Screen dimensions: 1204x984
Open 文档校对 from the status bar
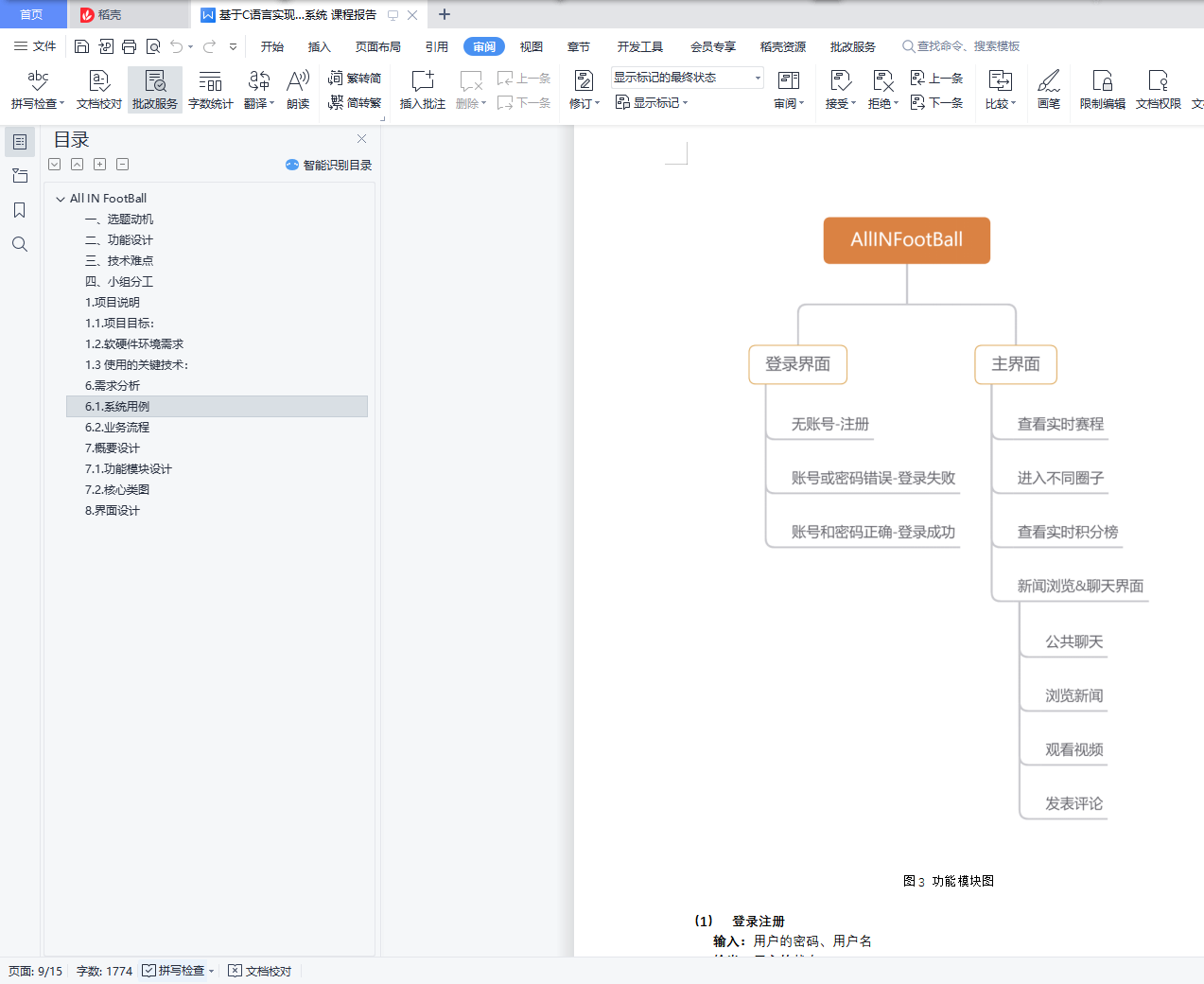tap(260, 971)
